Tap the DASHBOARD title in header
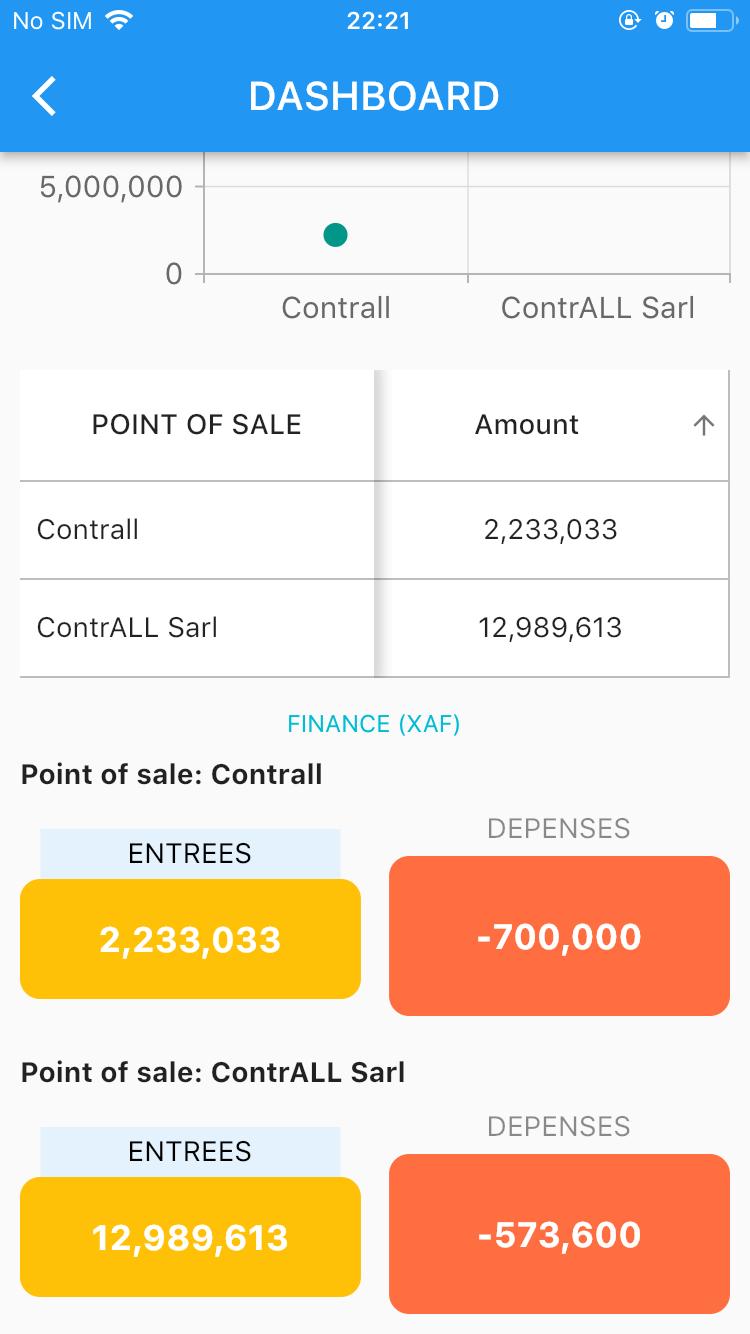Screen dimensions: 750x1334 pyautogui.click(x=374, y=97)
